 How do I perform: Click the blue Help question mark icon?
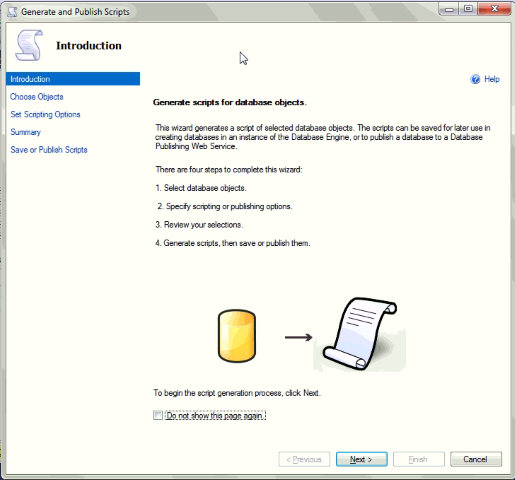point(475,79)
